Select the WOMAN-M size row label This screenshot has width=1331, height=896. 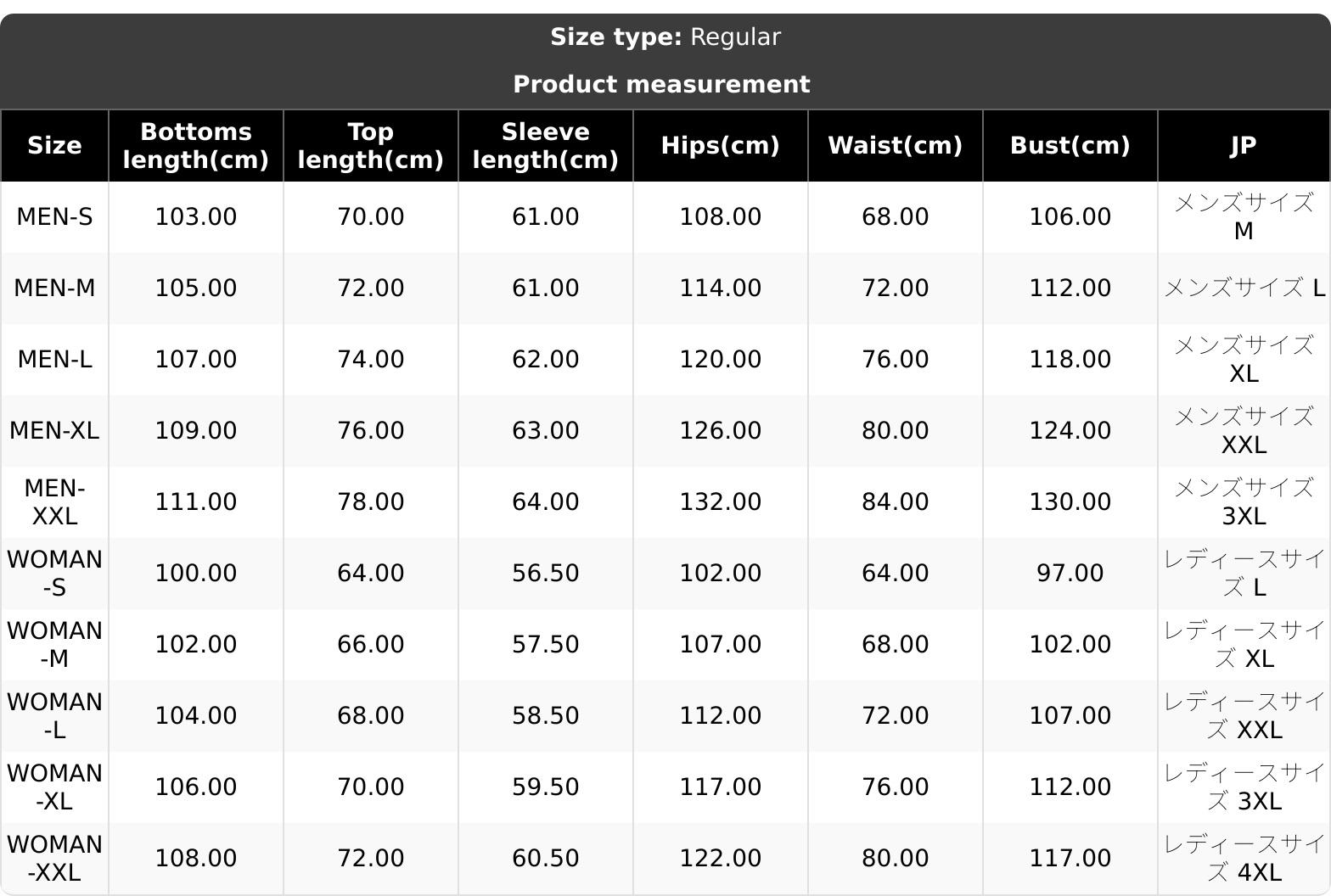pos(54,644)
